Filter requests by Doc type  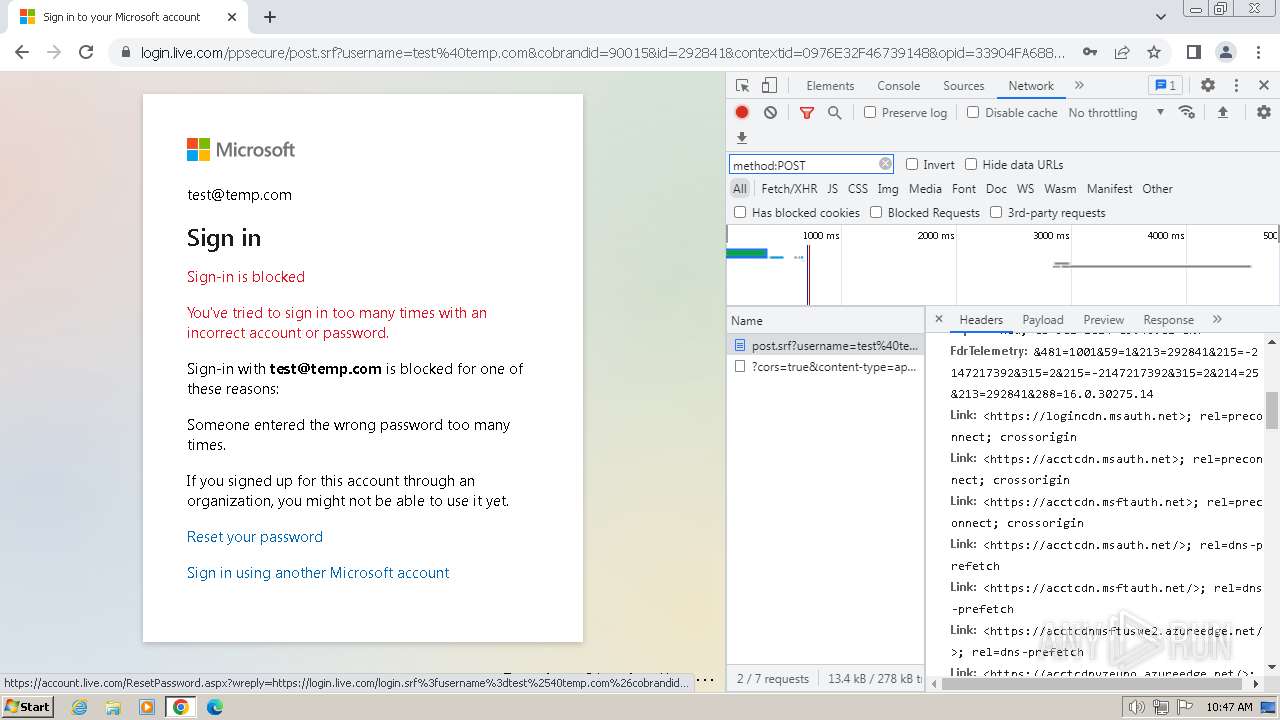point(996,189)
